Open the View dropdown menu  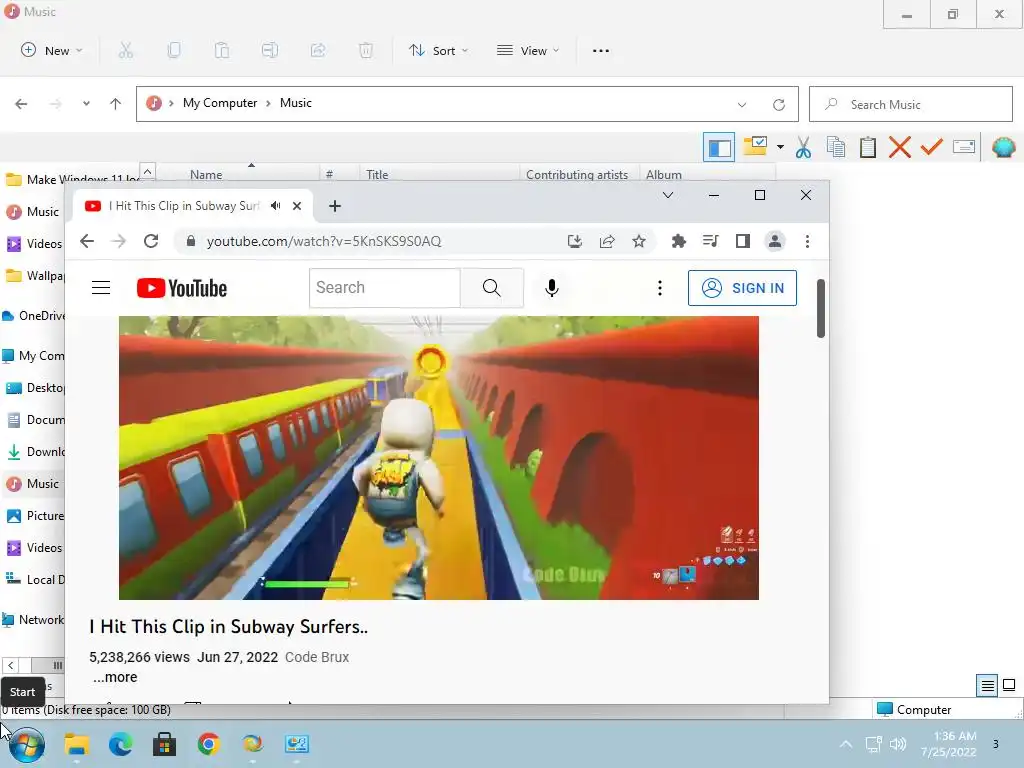coord(528,50)
